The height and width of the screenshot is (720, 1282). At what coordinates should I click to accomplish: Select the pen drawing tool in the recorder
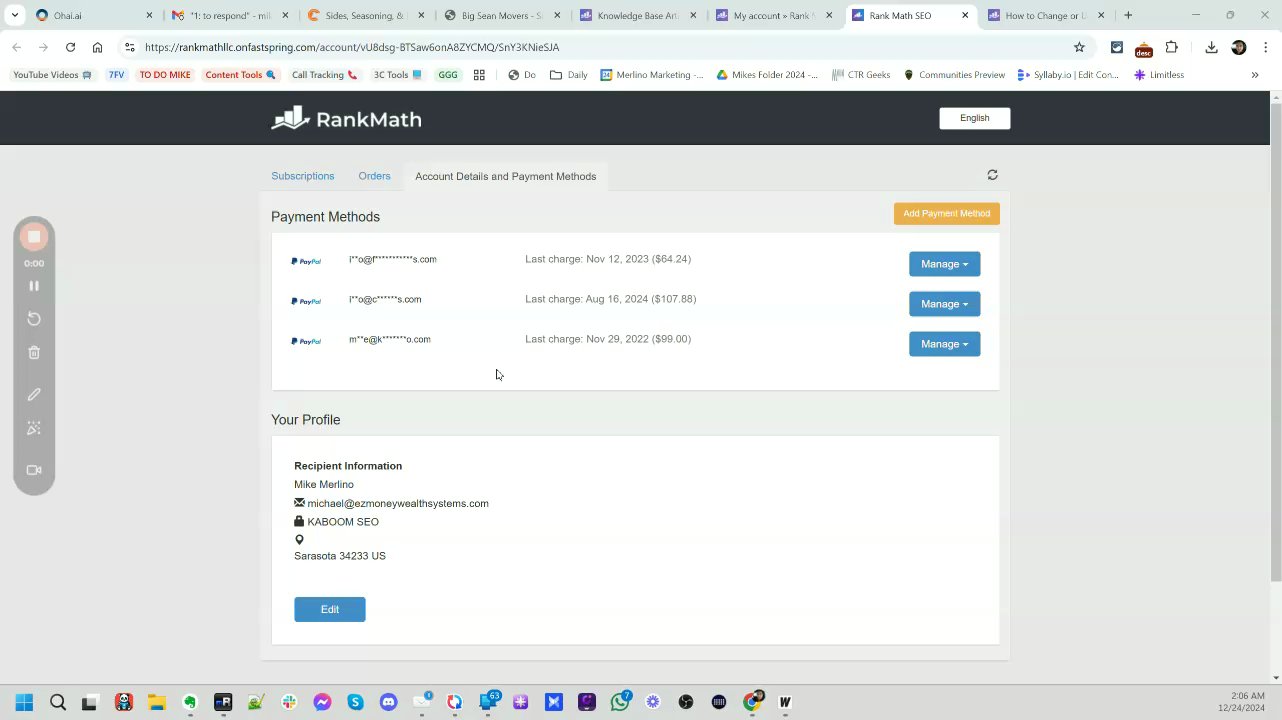pos(34,395)
